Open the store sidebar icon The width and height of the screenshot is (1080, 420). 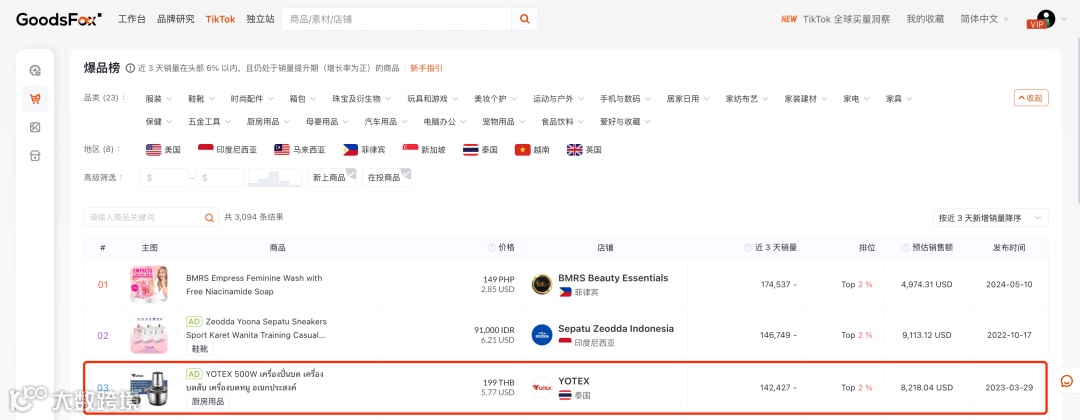(35, 156)
